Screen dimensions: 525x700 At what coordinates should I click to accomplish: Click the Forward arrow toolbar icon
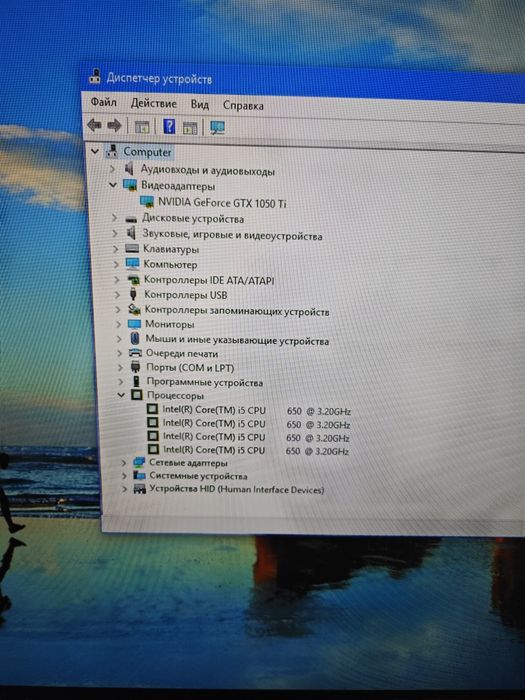(114, 126)
